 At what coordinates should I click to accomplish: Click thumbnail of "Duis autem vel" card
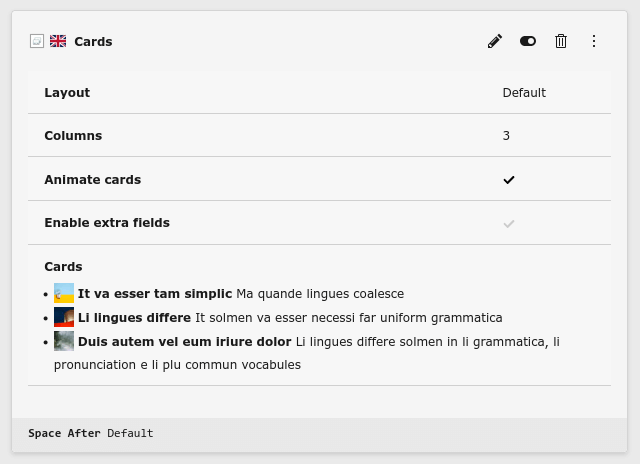coord(64,341)
